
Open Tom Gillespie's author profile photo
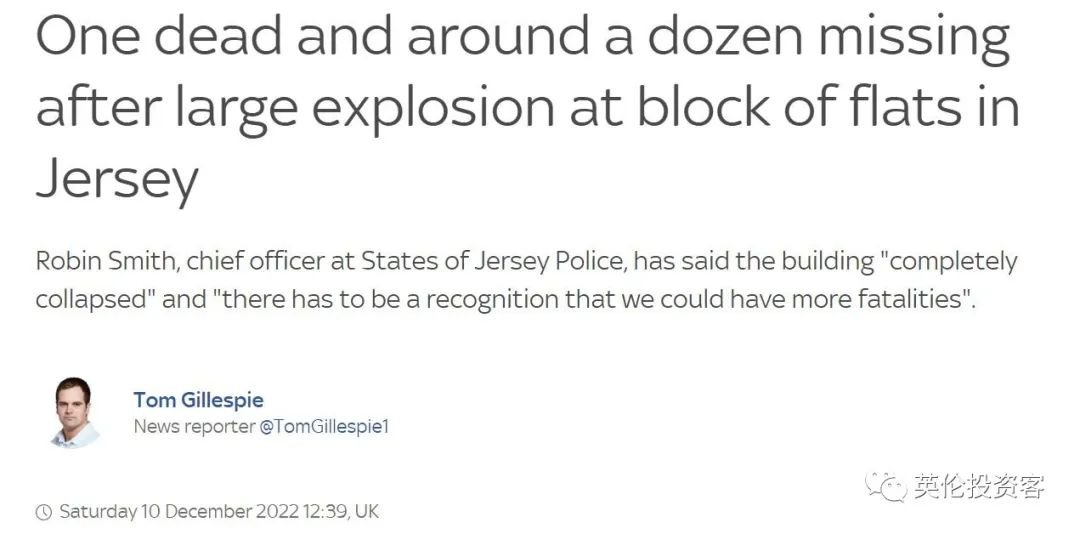pyautogui.click(x=73, y=412)
